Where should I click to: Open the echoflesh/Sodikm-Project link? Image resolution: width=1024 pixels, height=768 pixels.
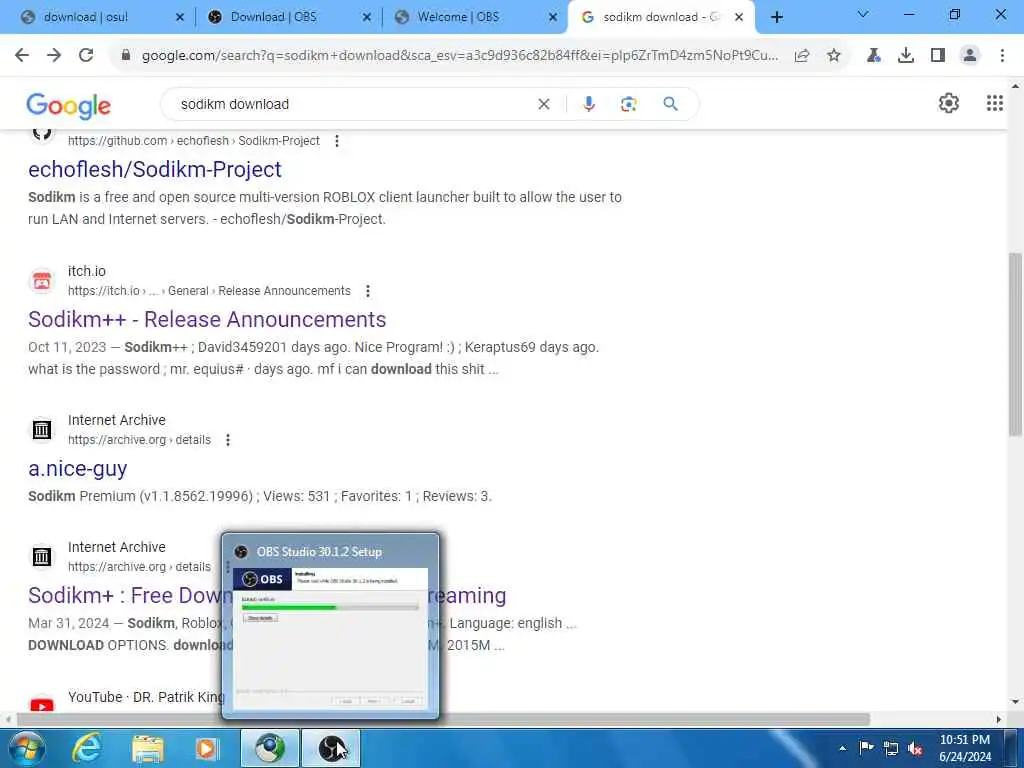point(155,169)
